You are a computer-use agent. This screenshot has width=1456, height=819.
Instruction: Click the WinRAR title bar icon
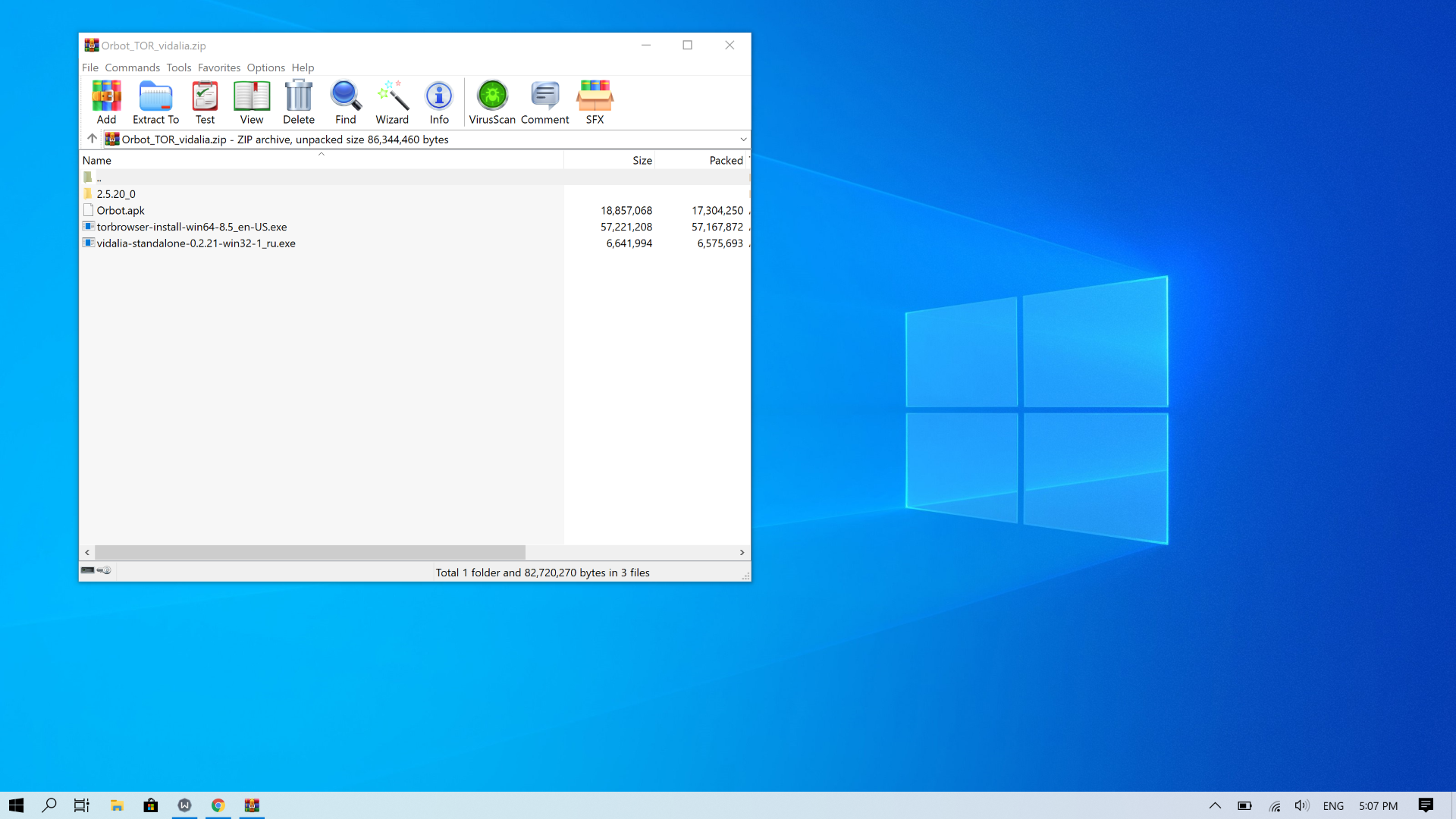(x=92, y=45)
